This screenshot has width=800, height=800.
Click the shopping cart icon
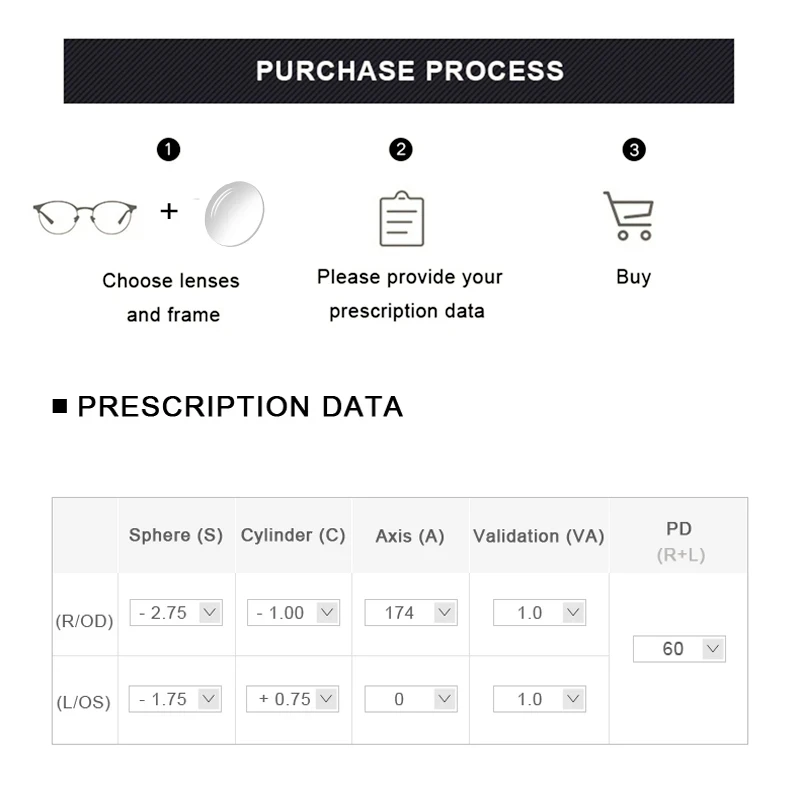(x=629, y=216)
